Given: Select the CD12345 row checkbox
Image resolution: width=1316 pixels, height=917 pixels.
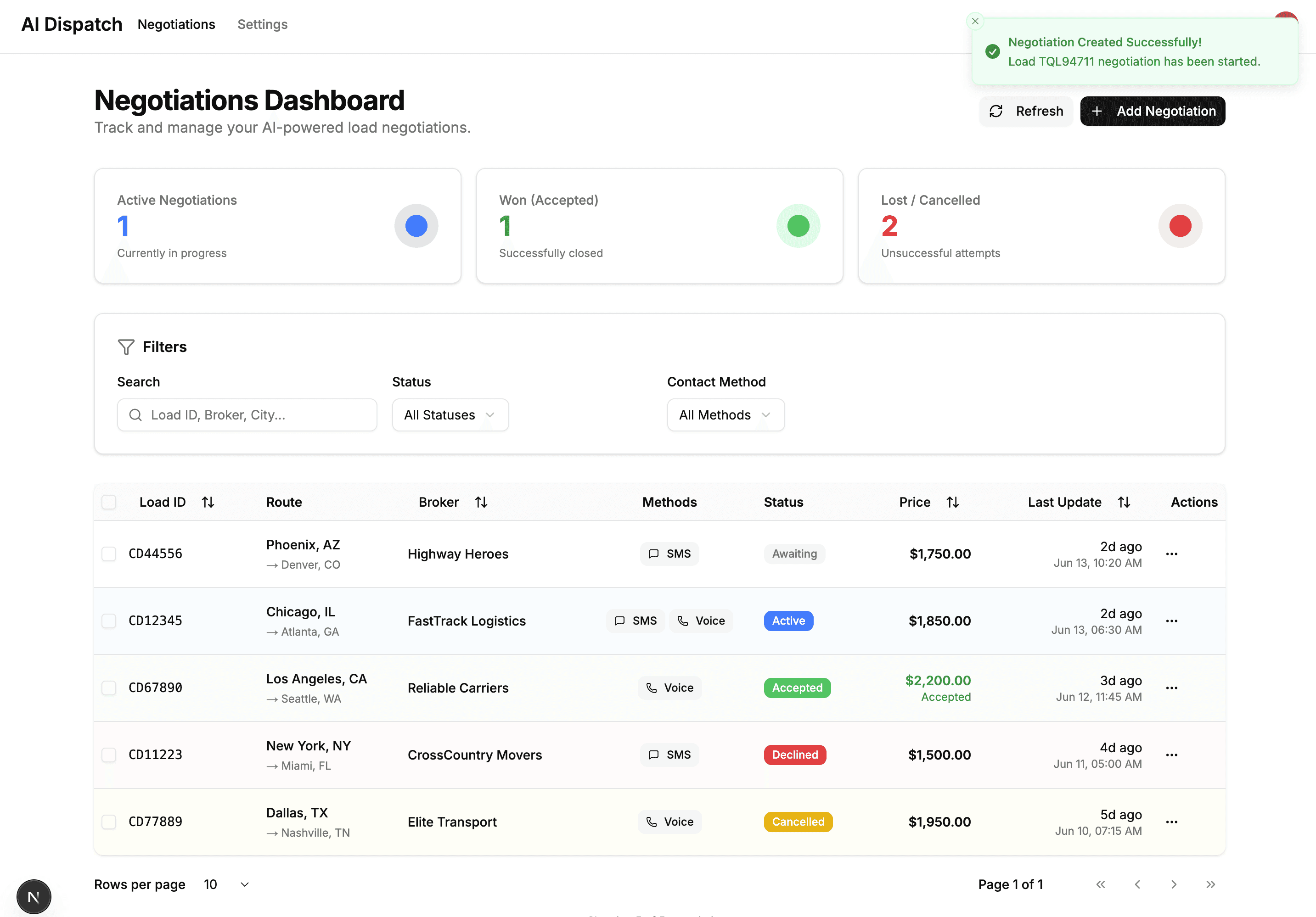Looking at the screenshot, I should [x=109, y=621].
